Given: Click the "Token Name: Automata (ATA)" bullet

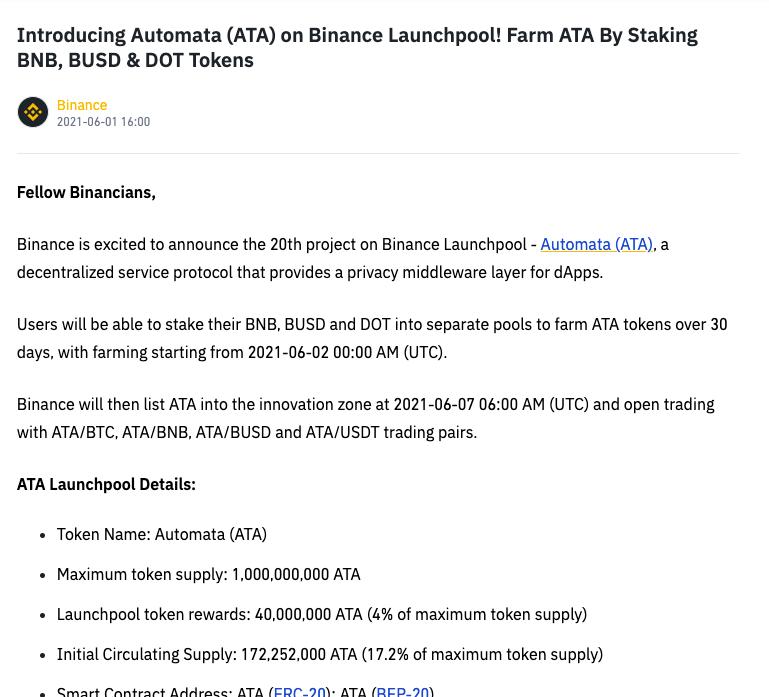Looking at the screenshot, I should [161, 534].
